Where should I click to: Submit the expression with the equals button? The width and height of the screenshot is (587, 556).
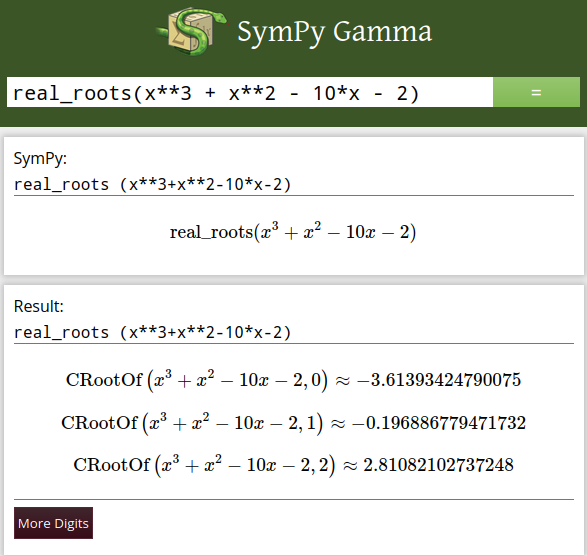click(536, 92)
